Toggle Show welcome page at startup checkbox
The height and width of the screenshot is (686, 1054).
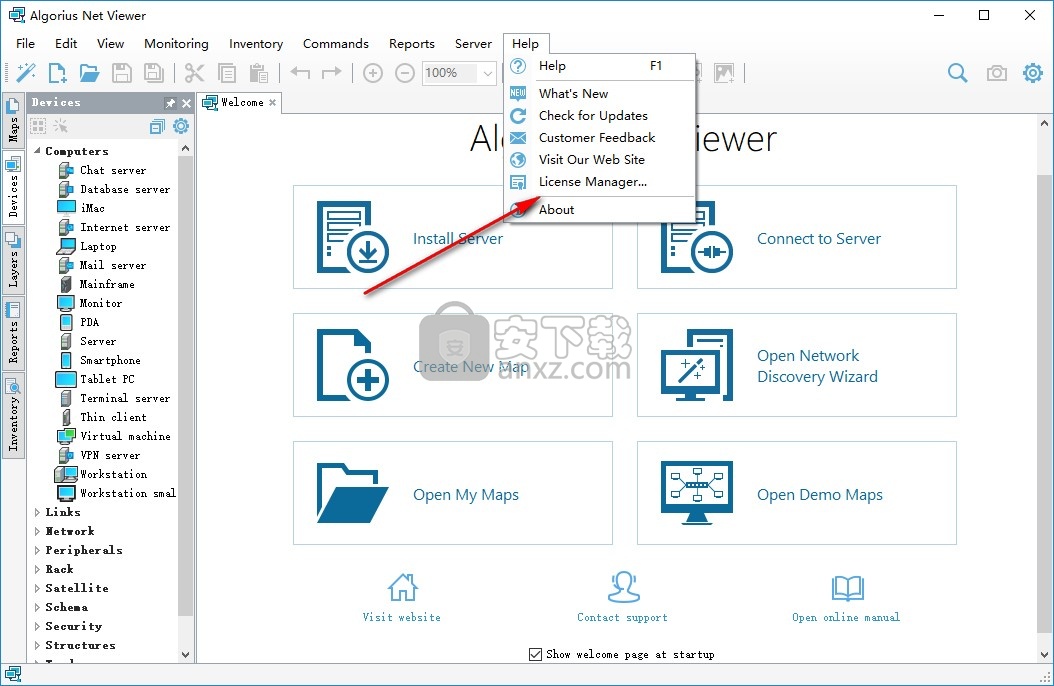click(x=535, y=654)
